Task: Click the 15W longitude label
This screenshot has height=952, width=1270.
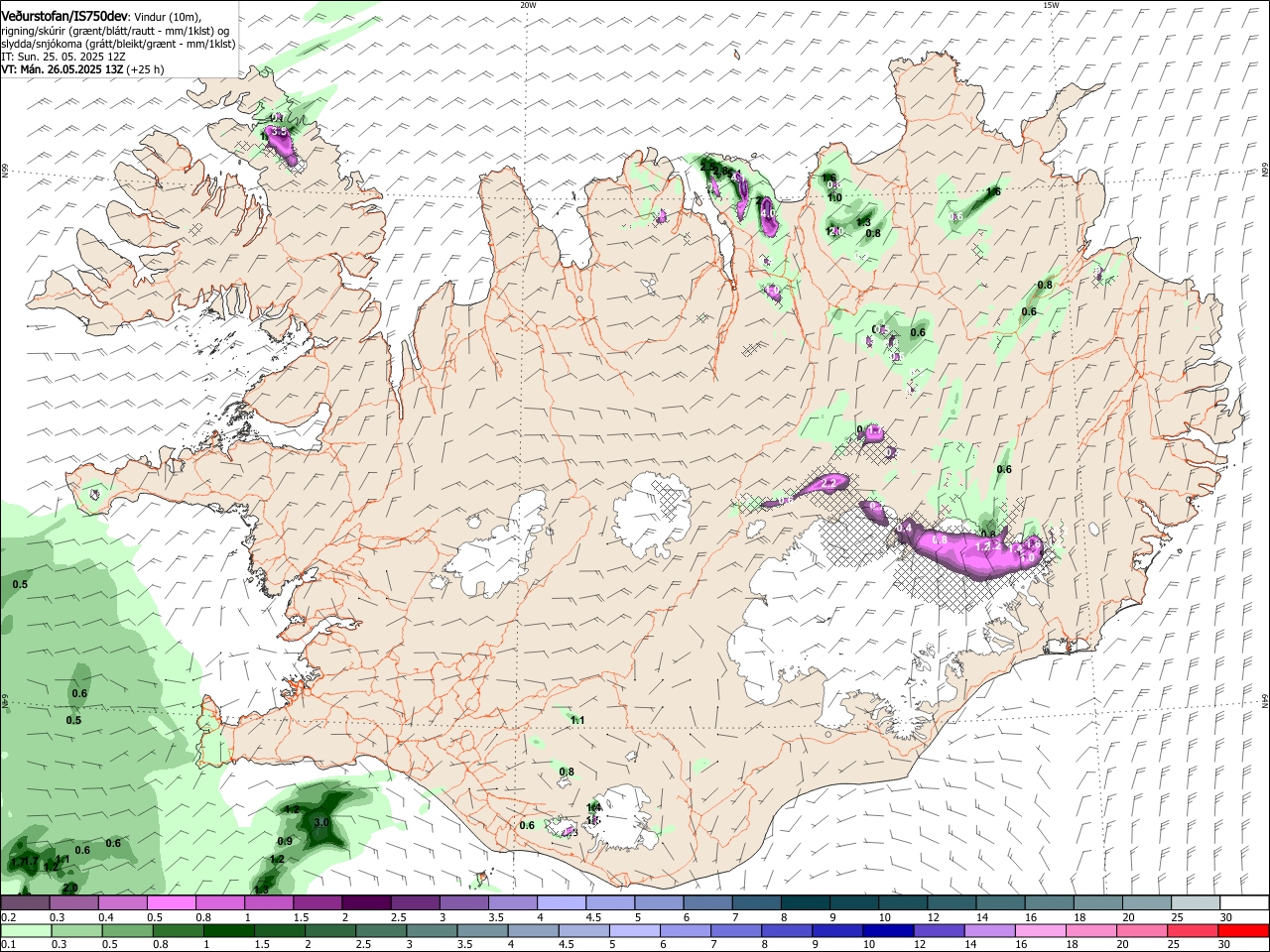Action: (x=1050, y=5)
